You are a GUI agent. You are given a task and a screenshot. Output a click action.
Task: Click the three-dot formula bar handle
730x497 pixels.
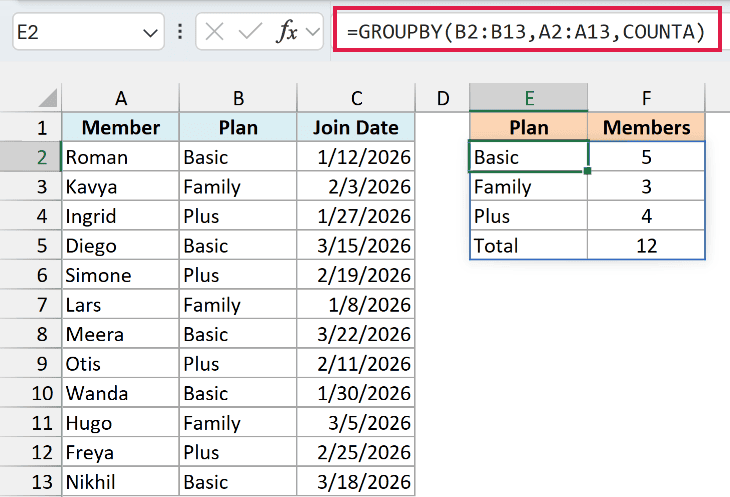(x=180, y=32)
